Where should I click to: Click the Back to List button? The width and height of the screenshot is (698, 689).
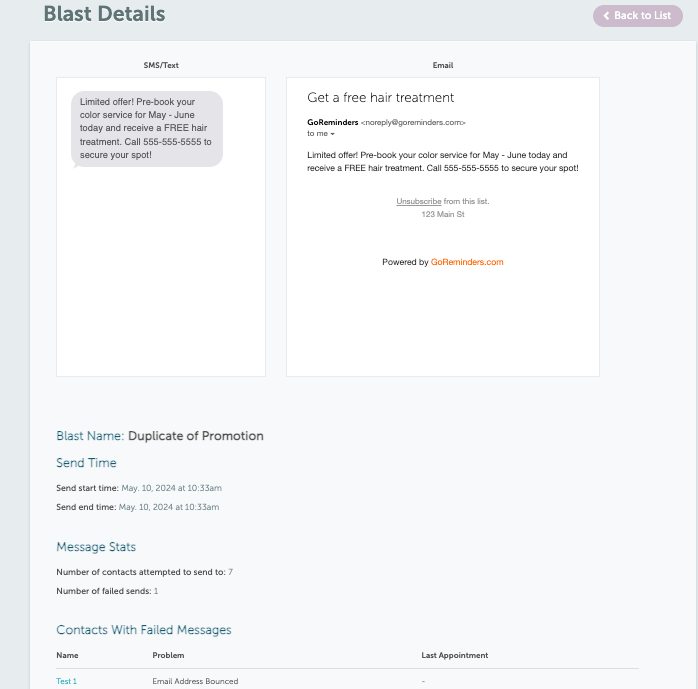point(637,16)
